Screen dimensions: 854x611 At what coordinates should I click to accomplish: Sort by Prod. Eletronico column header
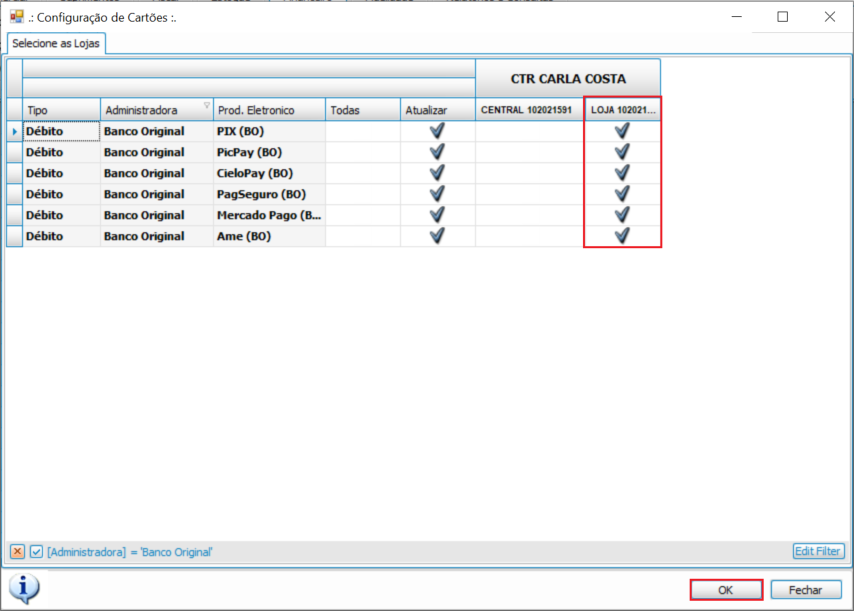pos(270,110)
